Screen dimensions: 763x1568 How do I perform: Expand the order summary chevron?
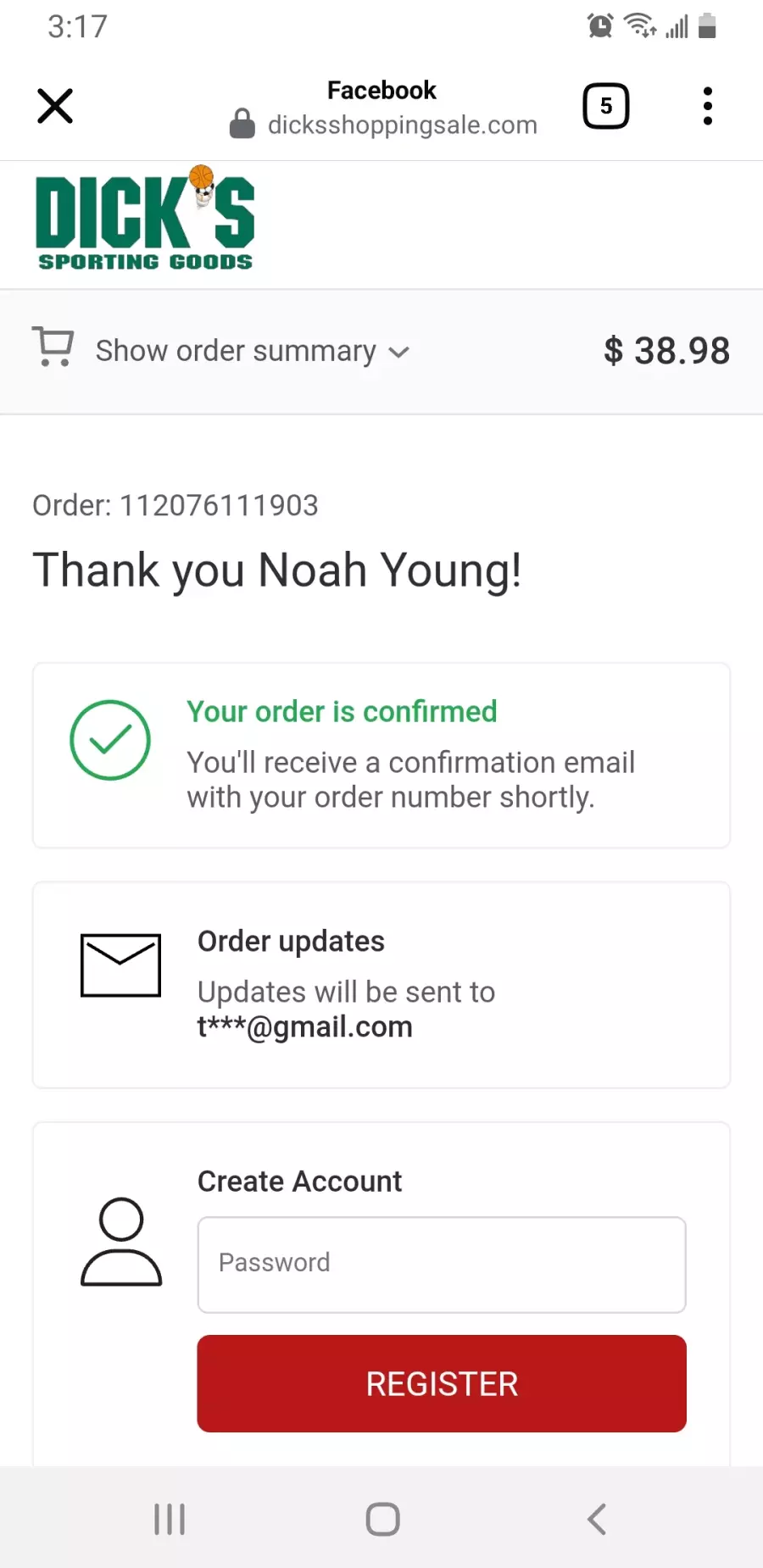398,352
